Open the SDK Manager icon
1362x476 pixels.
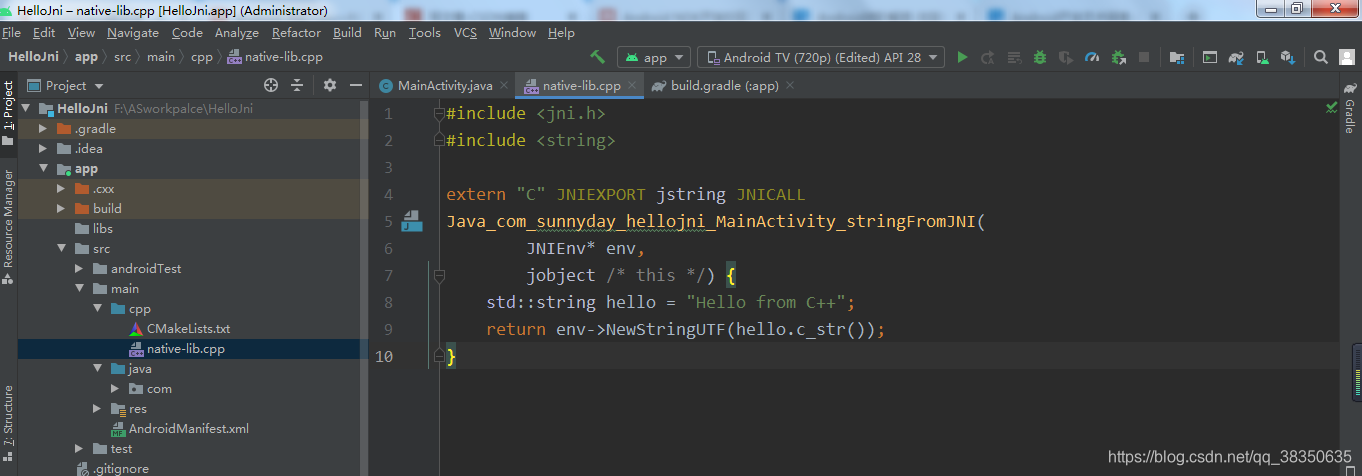point(1289,57)
